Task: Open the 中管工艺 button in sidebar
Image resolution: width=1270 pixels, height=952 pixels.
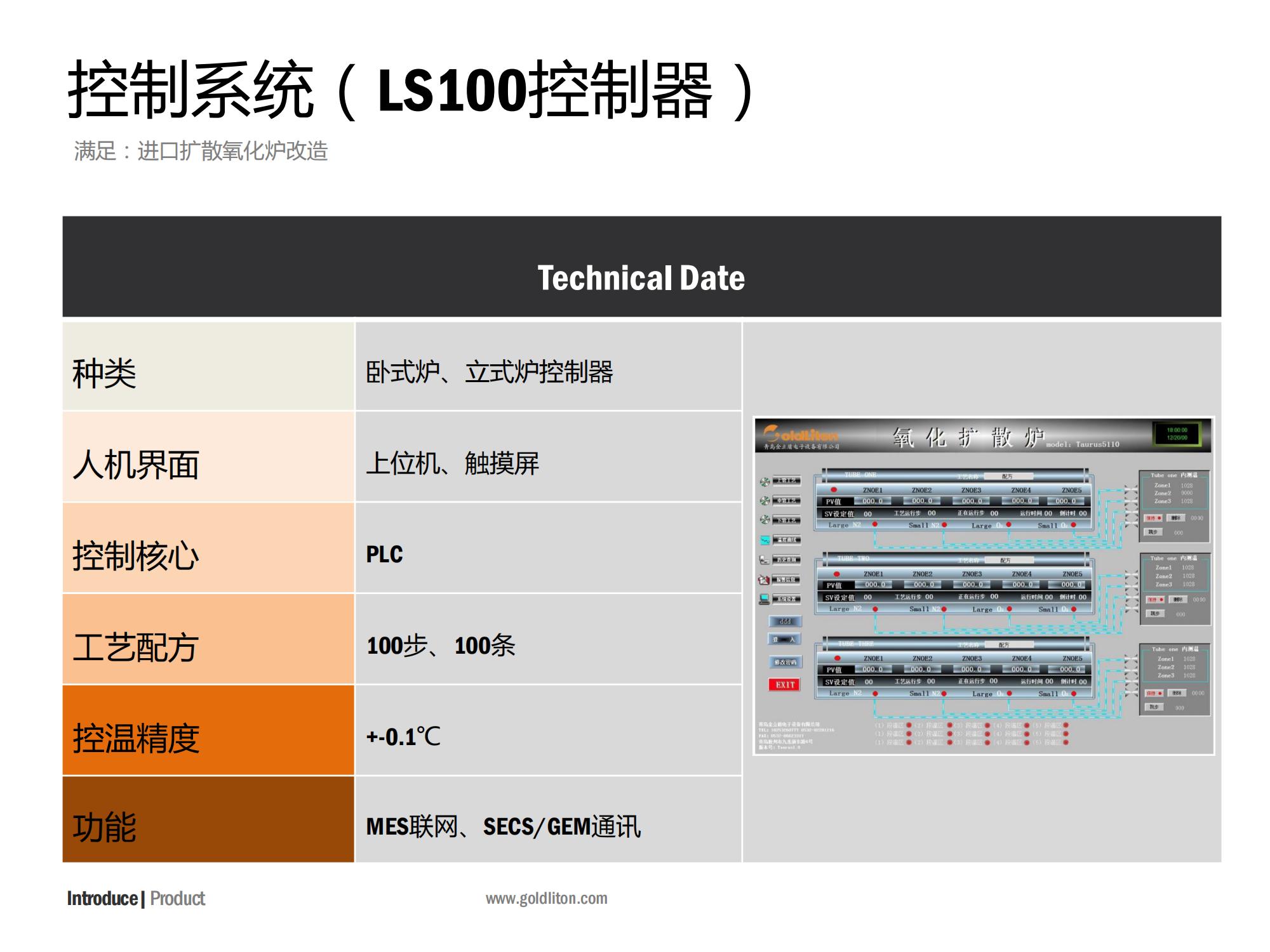Action: click(787, 501)
